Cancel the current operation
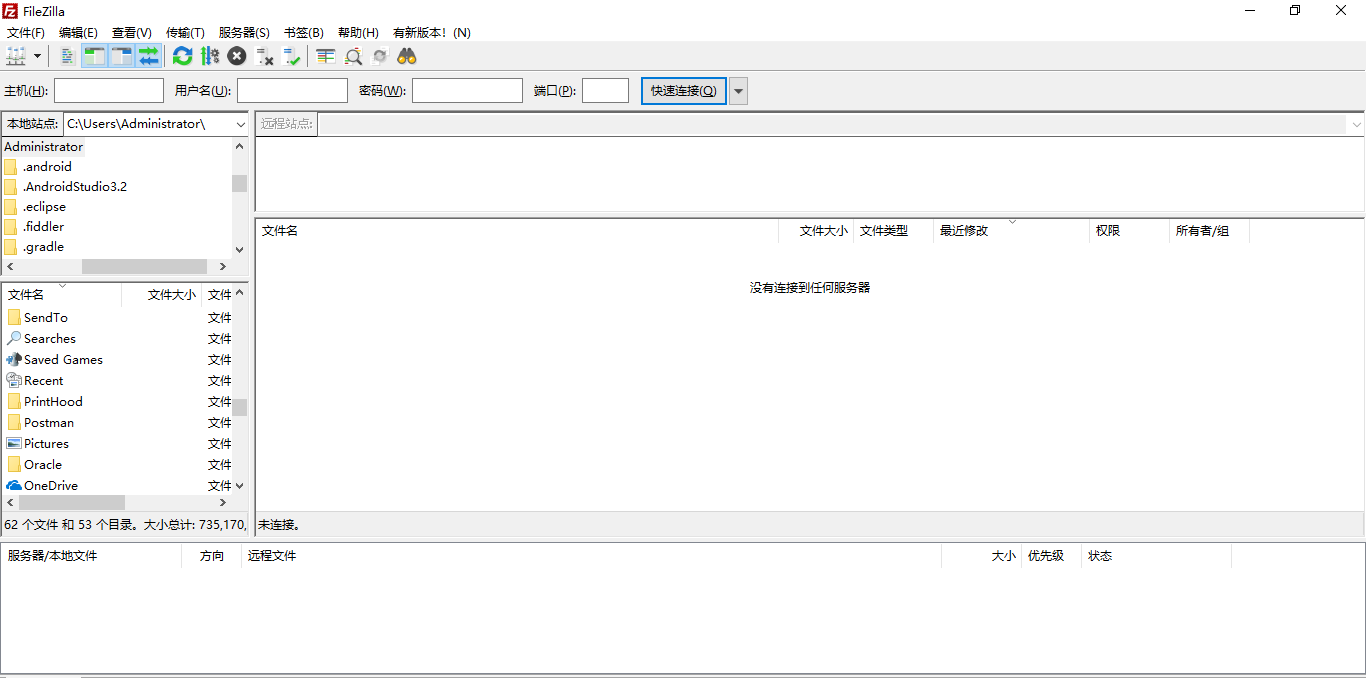 point(237,56)
